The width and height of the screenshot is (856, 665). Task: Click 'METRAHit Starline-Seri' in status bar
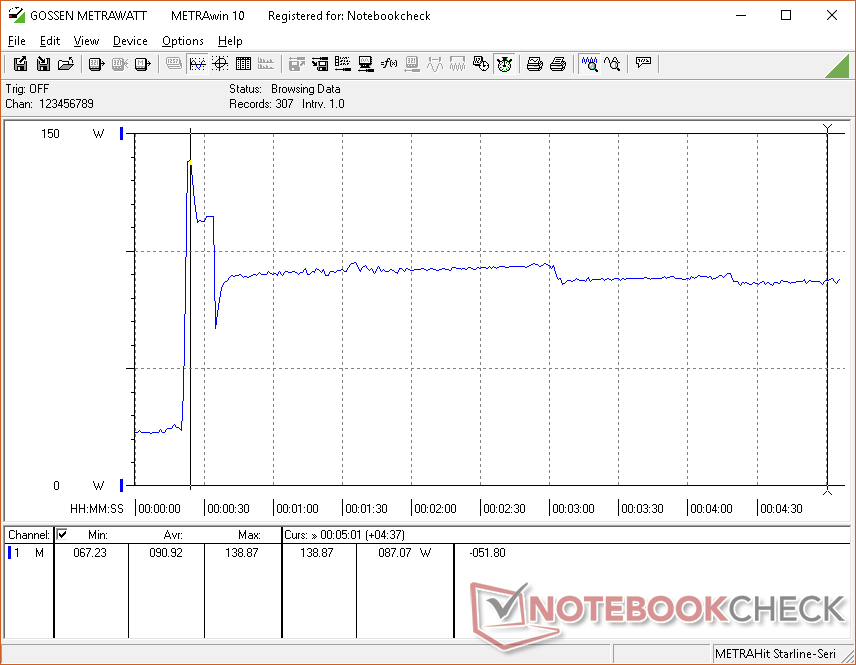click(775, 654)
